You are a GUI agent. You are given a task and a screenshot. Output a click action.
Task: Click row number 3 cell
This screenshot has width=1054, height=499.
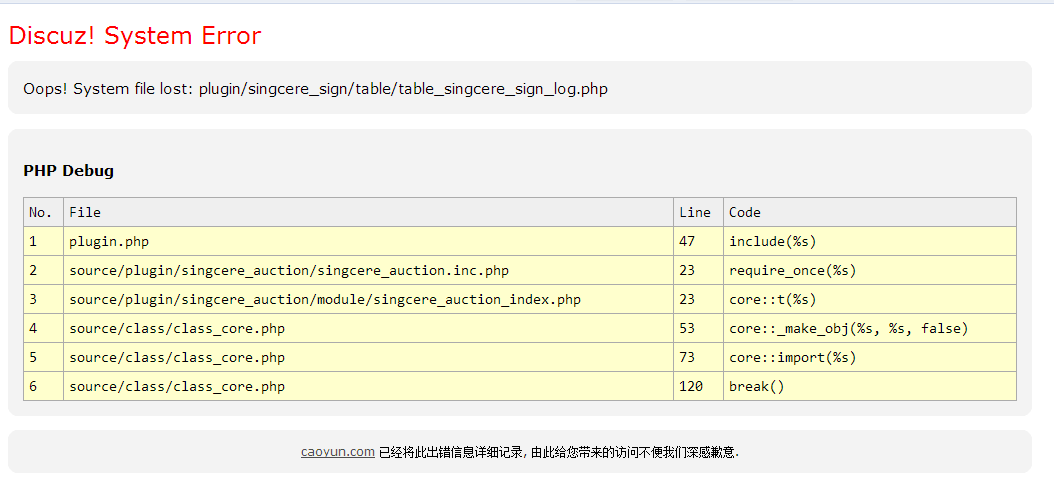coord(44,299)
